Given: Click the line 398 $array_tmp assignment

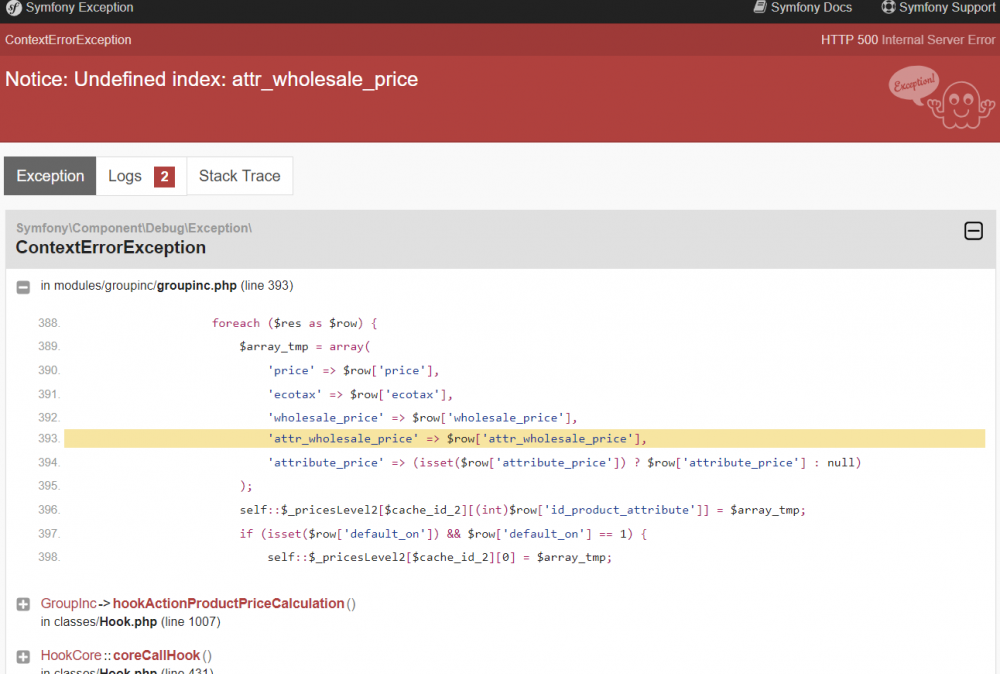Looking at the screenshot, I should 439,558.
